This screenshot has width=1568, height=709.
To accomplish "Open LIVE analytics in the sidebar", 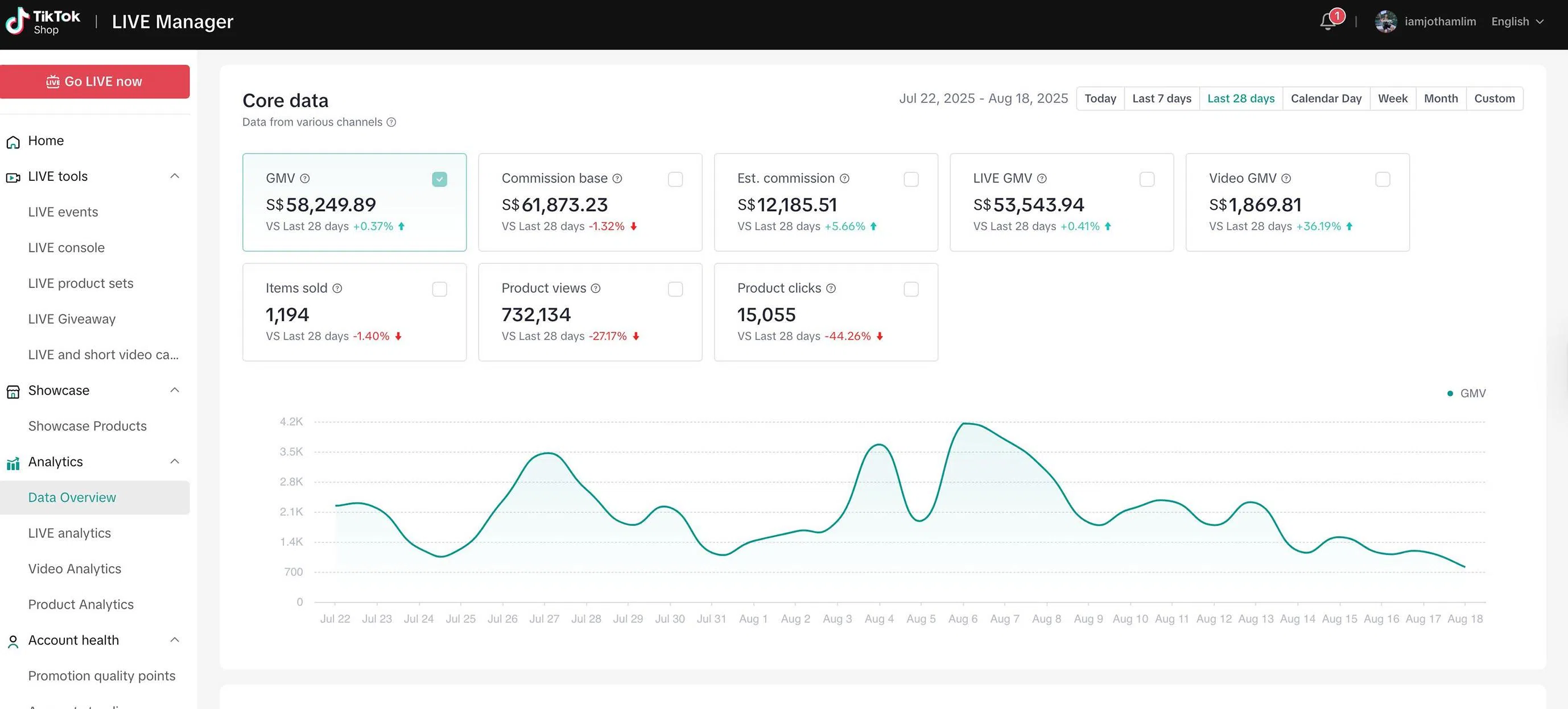I will (x=69, y=533).
